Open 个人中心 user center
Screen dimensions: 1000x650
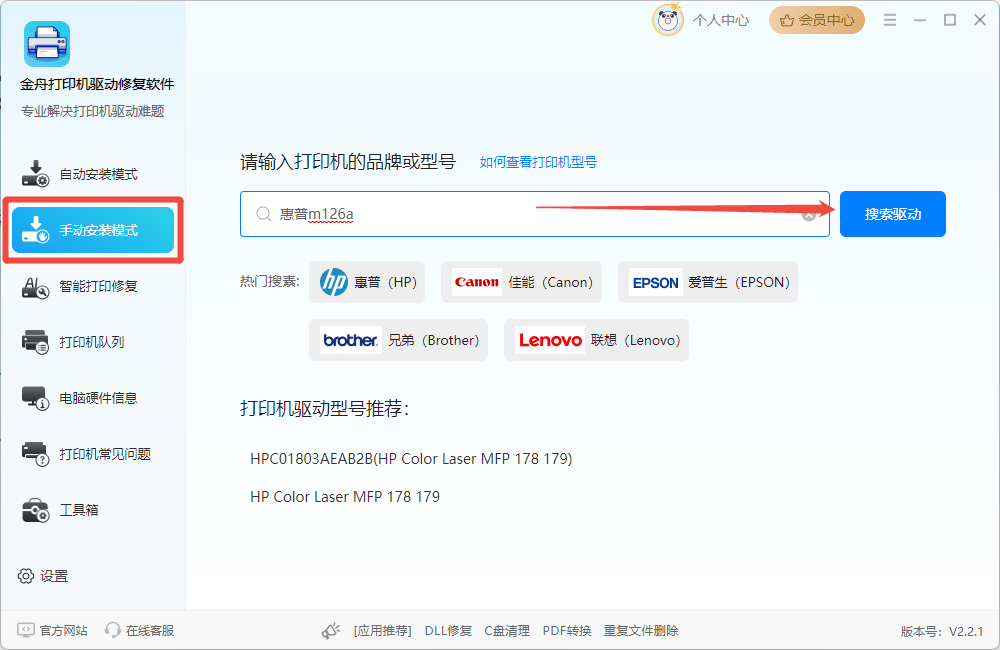721,20
